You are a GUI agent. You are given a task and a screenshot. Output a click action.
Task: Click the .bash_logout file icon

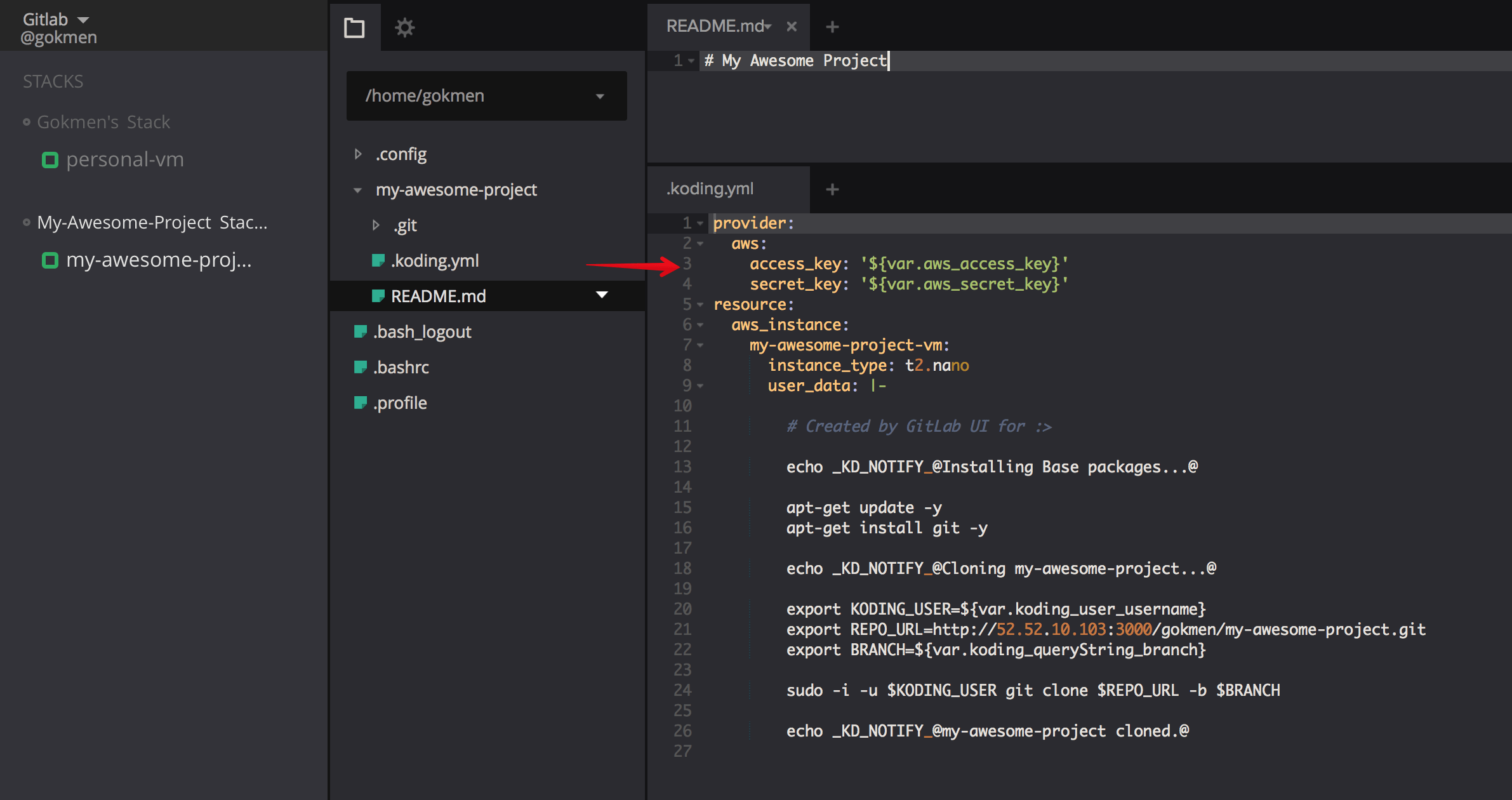[361, 331]
